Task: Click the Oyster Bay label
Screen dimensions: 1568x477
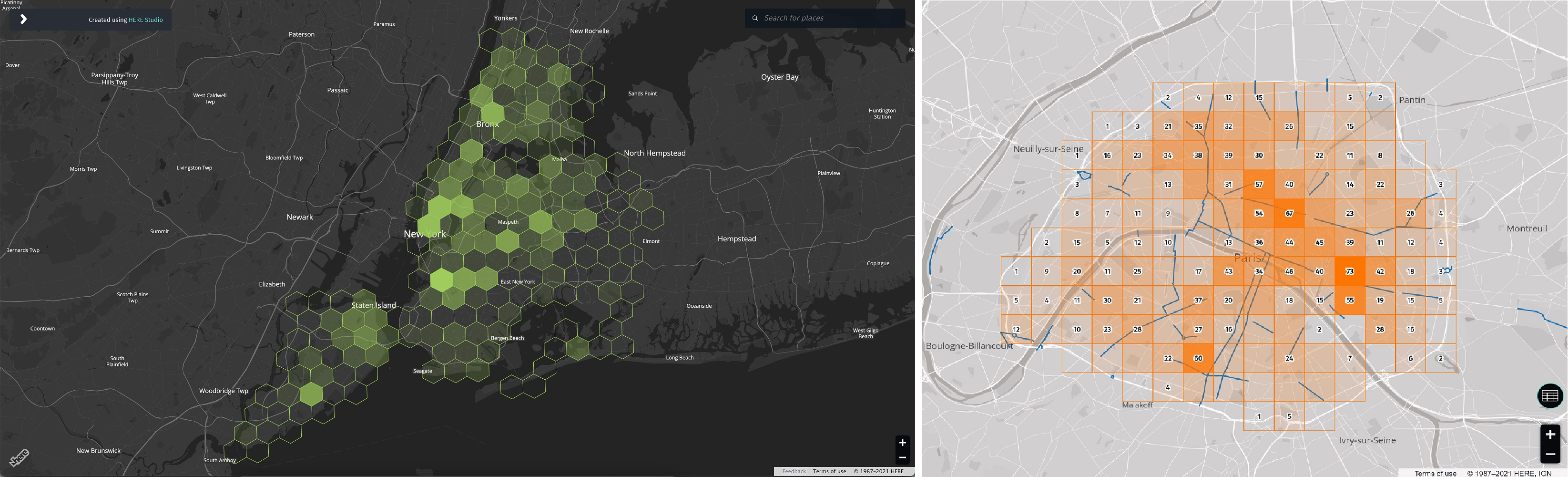Action: click(x=779, y=77)
